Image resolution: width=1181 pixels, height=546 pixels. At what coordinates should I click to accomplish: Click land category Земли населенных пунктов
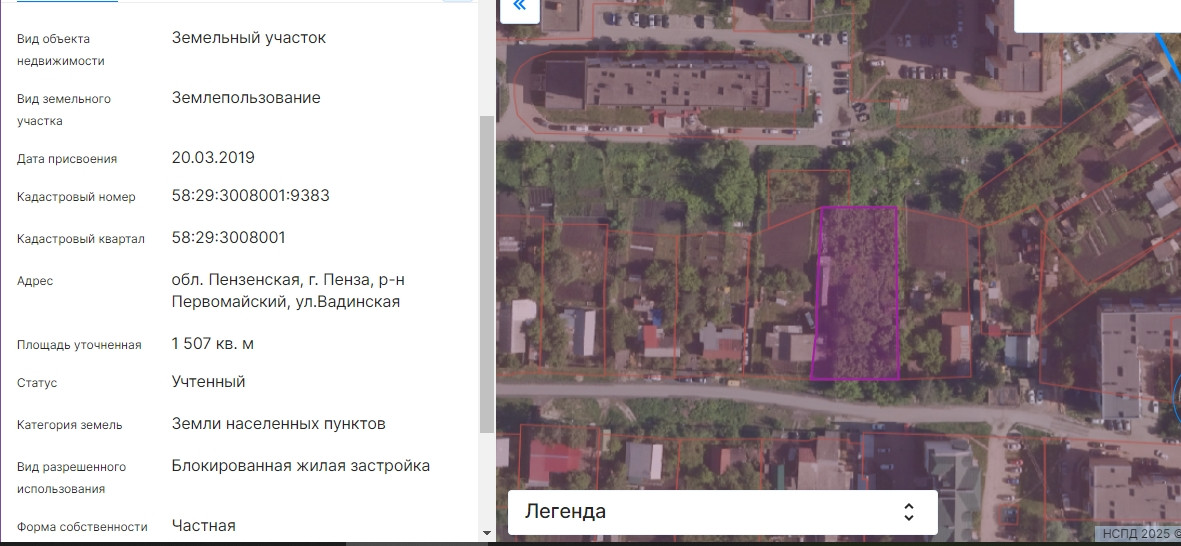[278, 424]
